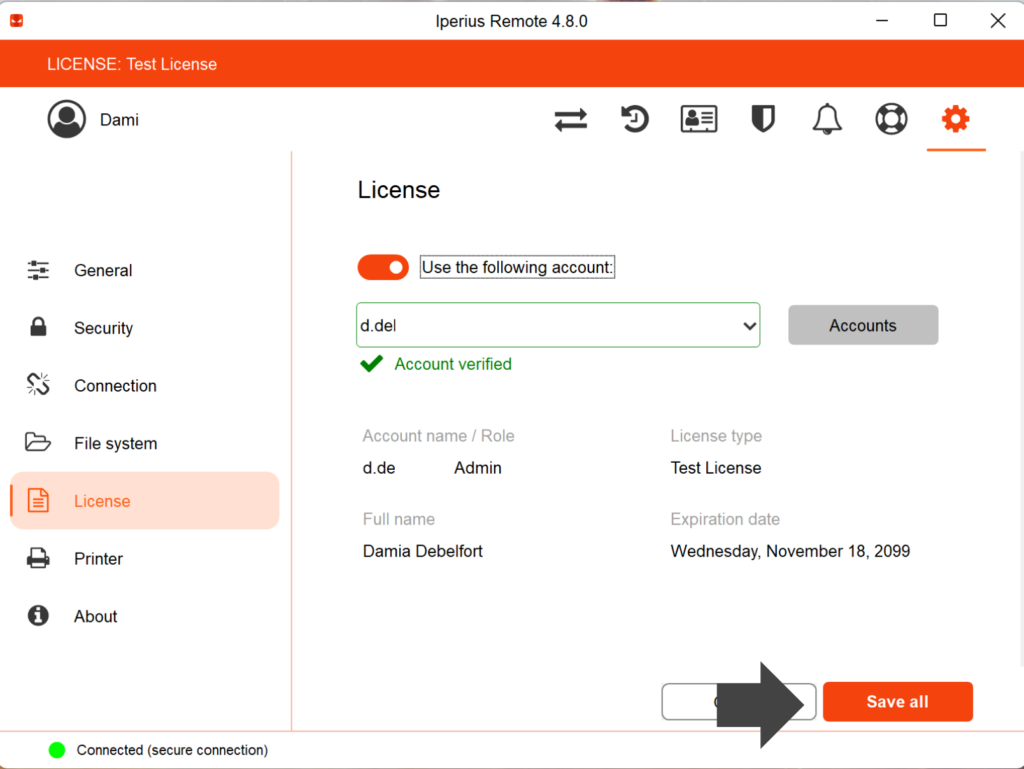The width and height of the screenshot is (1024, 769).
Task: Open Connection settings section
Action: 115,386
